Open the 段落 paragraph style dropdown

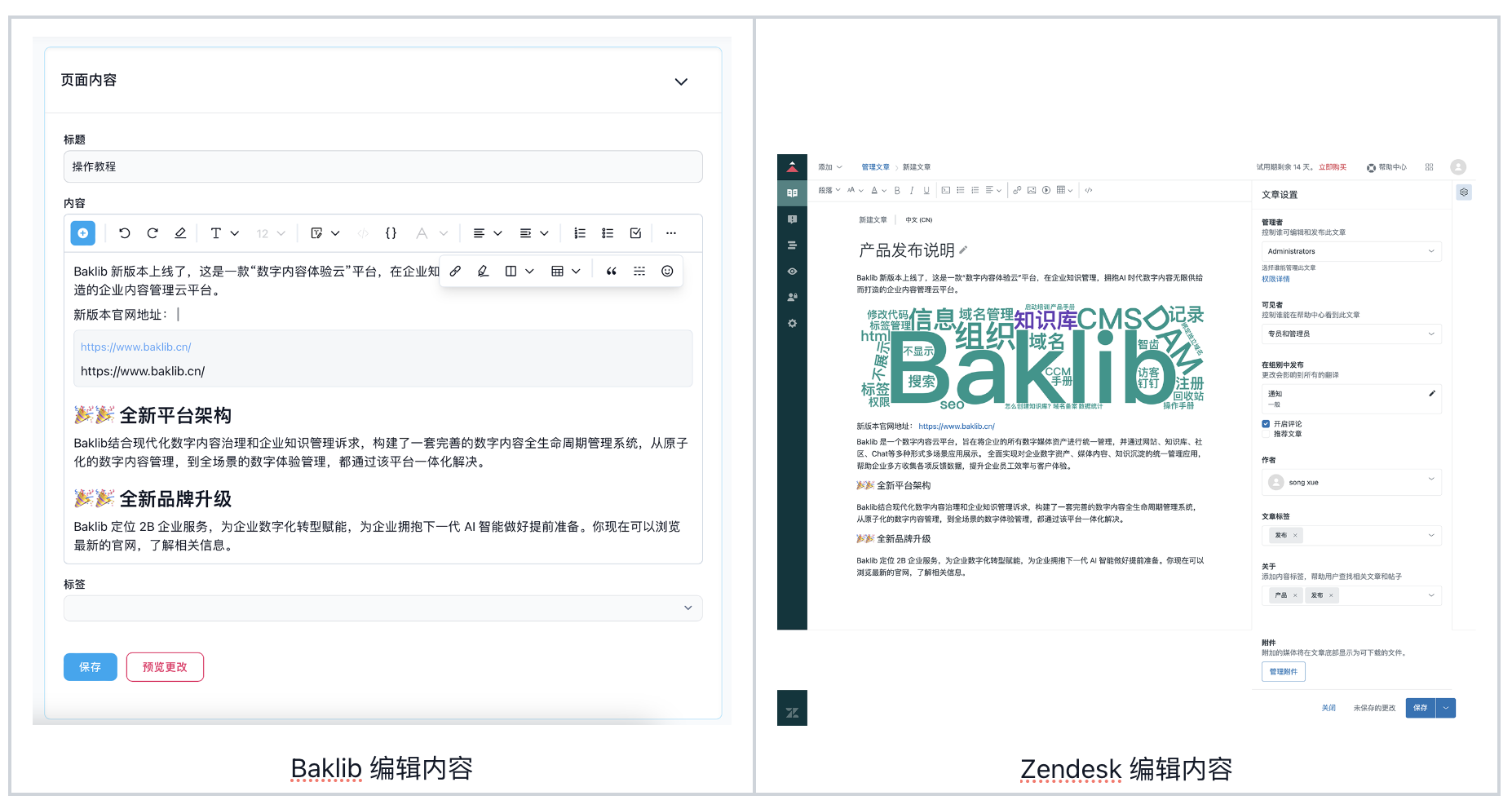tap(829, 190)
